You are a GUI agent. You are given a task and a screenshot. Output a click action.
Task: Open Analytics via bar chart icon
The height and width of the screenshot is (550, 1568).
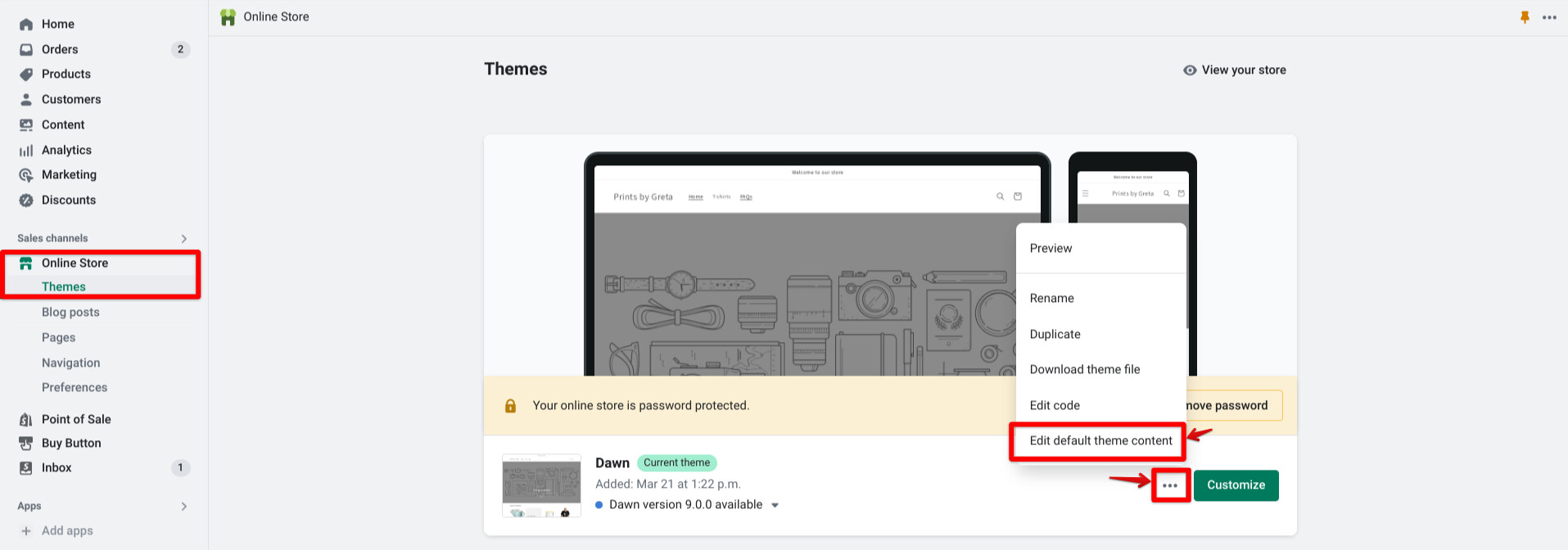[x=26, y=151]
